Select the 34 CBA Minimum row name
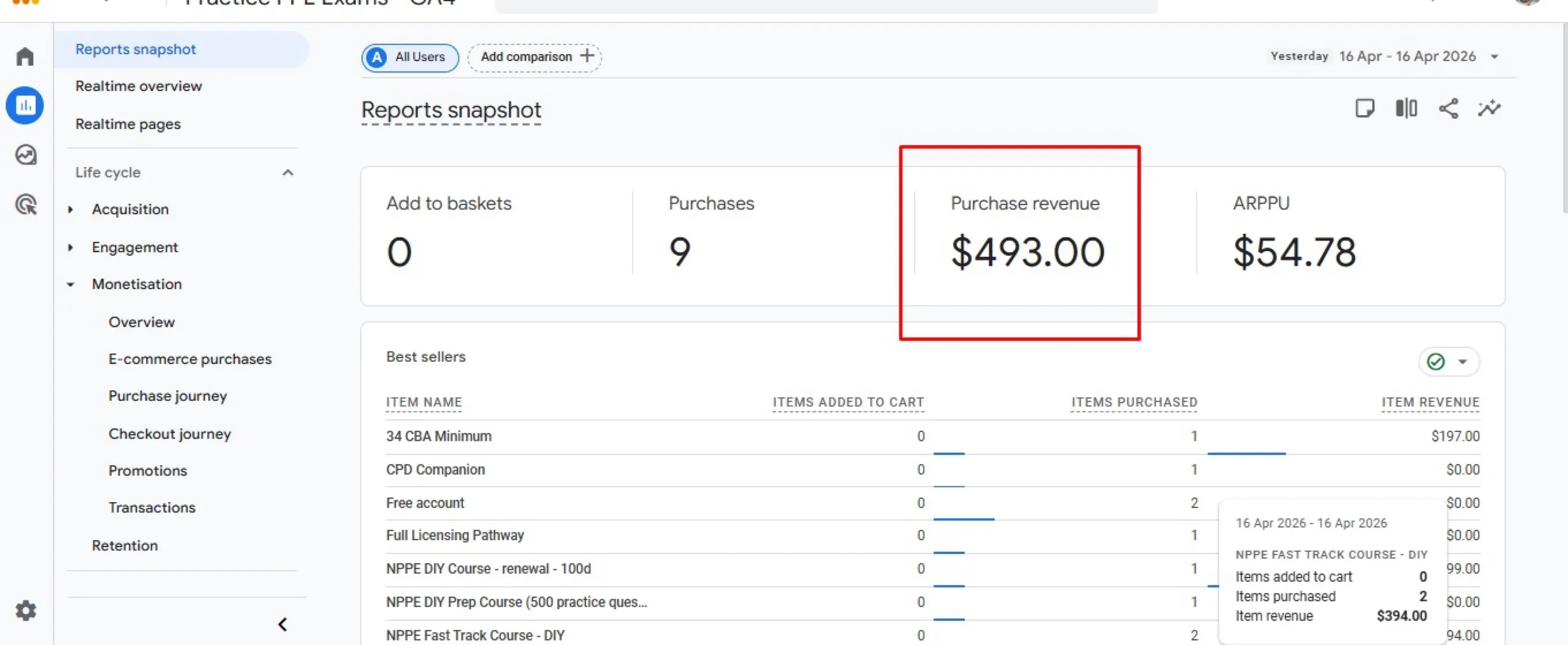This screenshot has height=645, width=1568. point(438,436)
